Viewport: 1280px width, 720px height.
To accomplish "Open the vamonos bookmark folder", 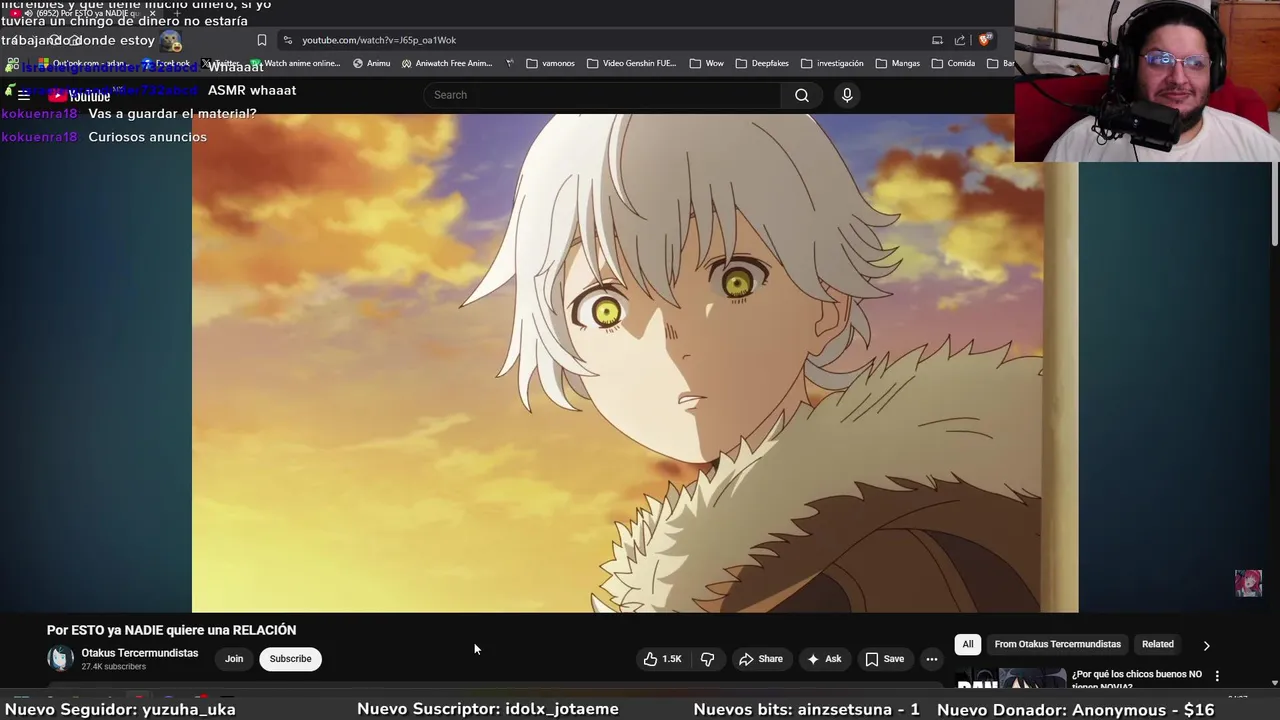I will click(550, 63).
